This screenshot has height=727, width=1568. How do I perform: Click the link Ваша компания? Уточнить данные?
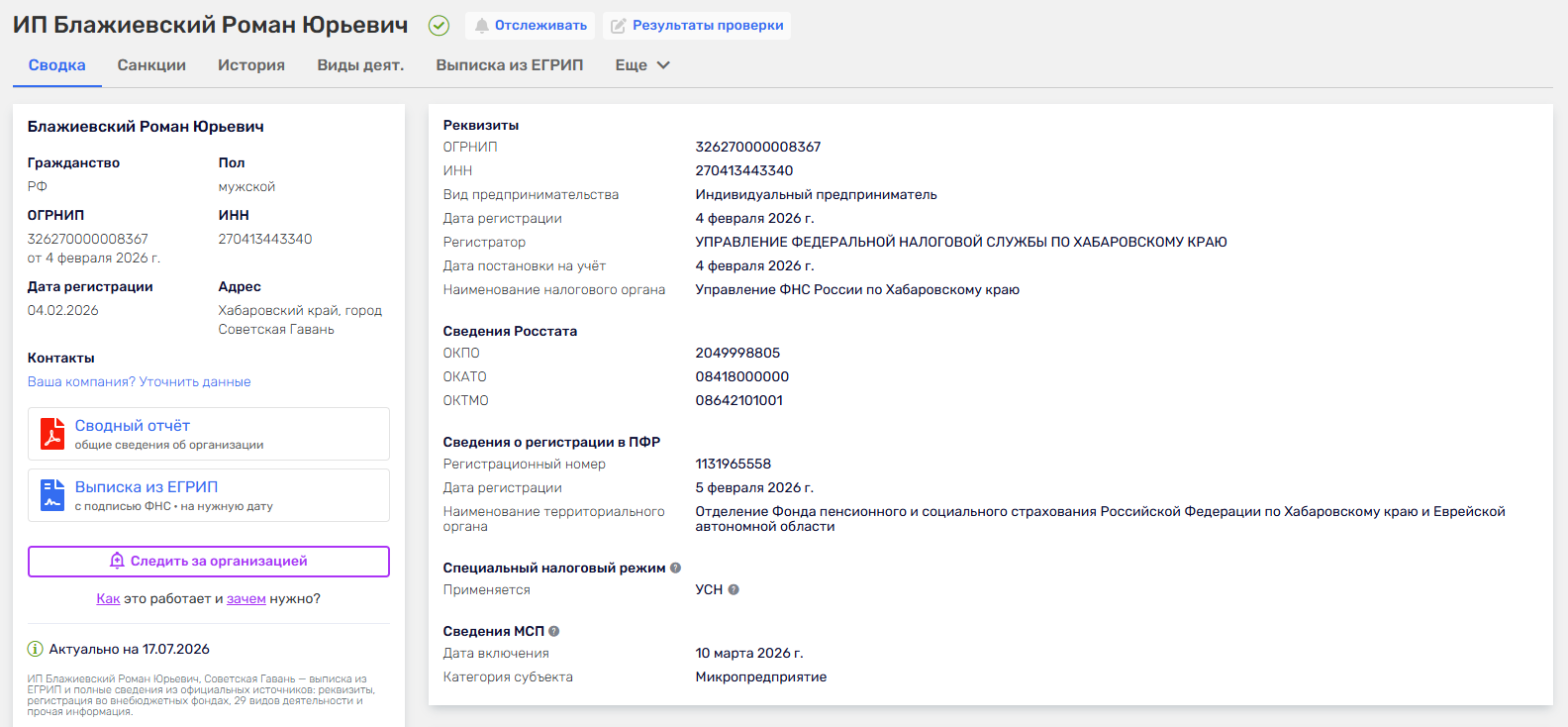click(140, 381)
